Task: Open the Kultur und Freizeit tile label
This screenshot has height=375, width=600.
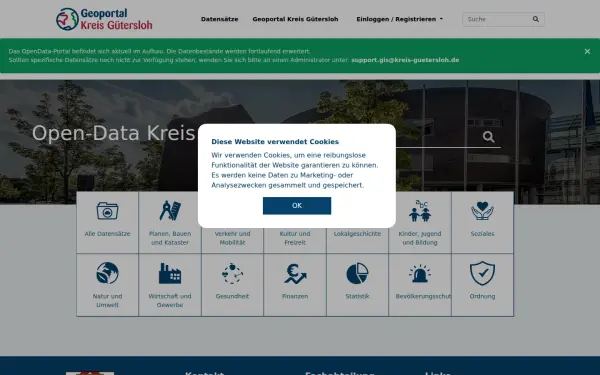Action: click(295, 238)
